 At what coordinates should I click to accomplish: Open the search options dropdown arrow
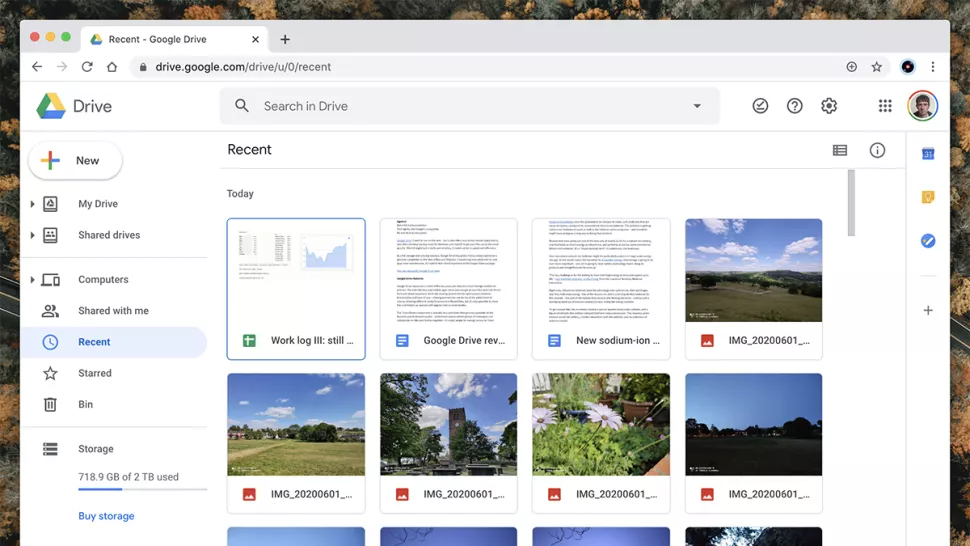[x=697, y=106]
